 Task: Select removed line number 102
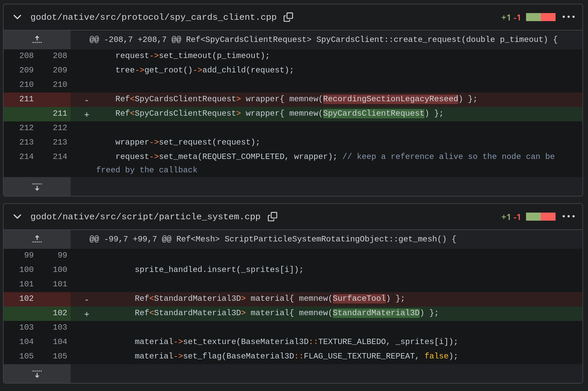click(26, 298)
